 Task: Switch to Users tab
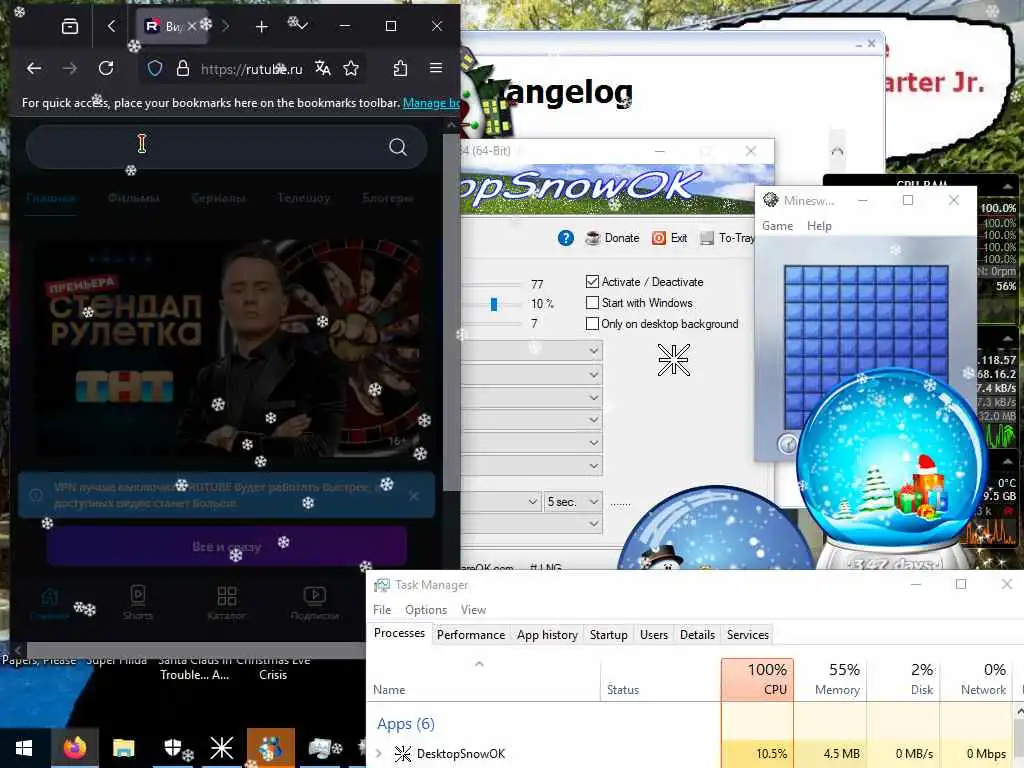[x=654, y=635]
